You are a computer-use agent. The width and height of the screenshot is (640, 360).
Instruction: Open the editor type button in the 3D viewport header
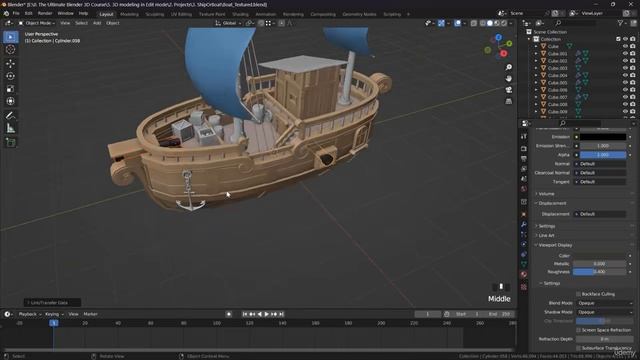tap(9, 23)
